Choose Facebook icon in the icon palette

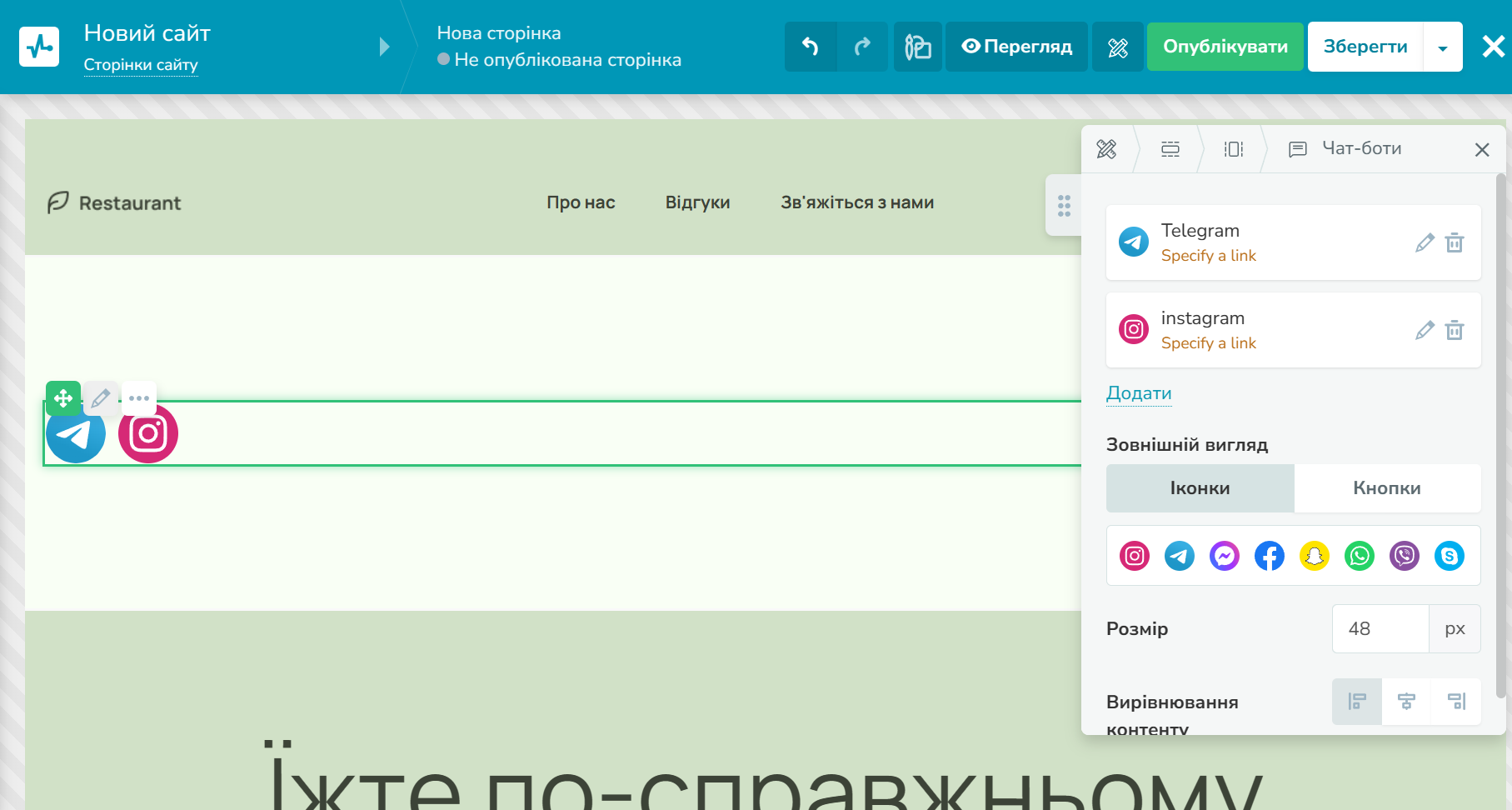point(1270,556)
